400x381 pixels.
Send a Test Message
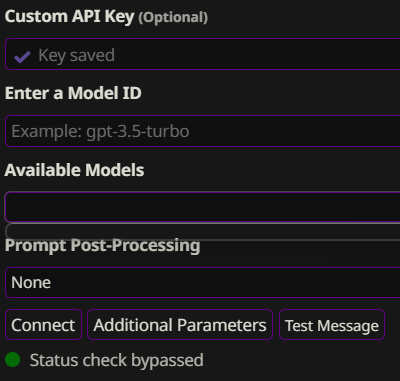[x=332, y=325]
